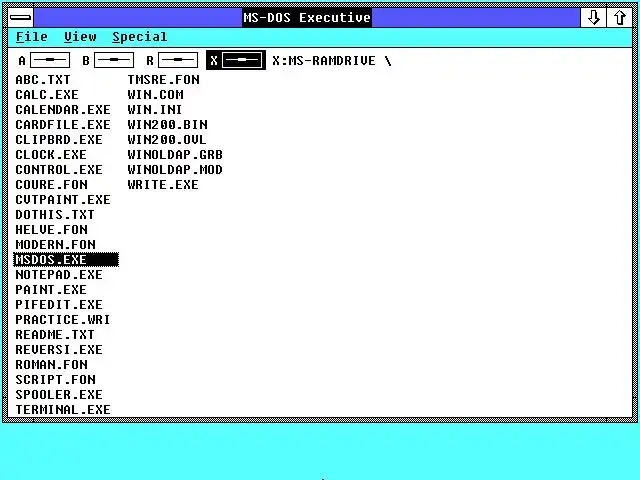Open the File menu

pyautogui.click(x=31, y=37)
